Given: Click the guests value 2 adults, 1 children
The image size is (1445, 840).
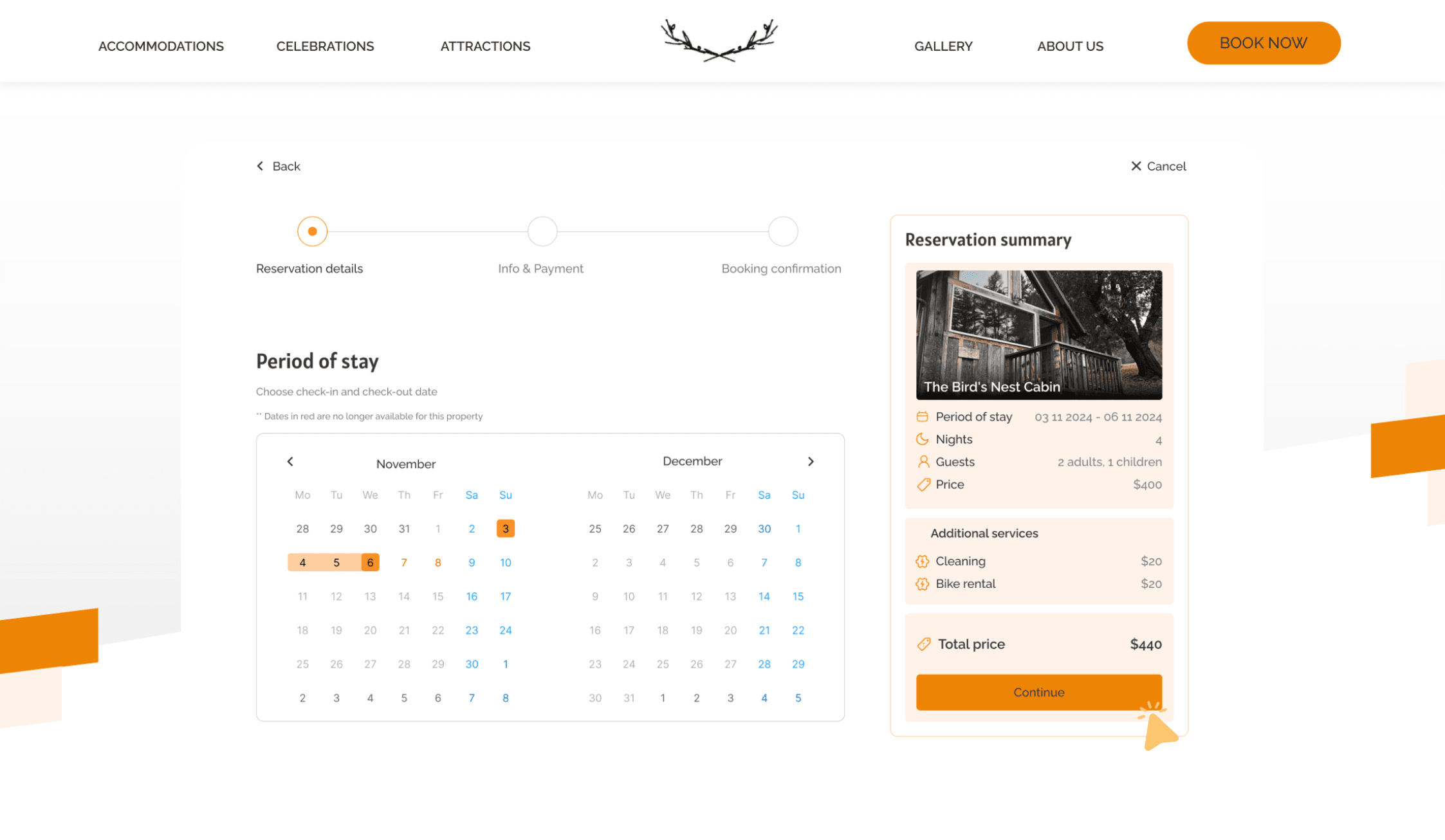Looking at the screenshot, I should coord(1109,462).
